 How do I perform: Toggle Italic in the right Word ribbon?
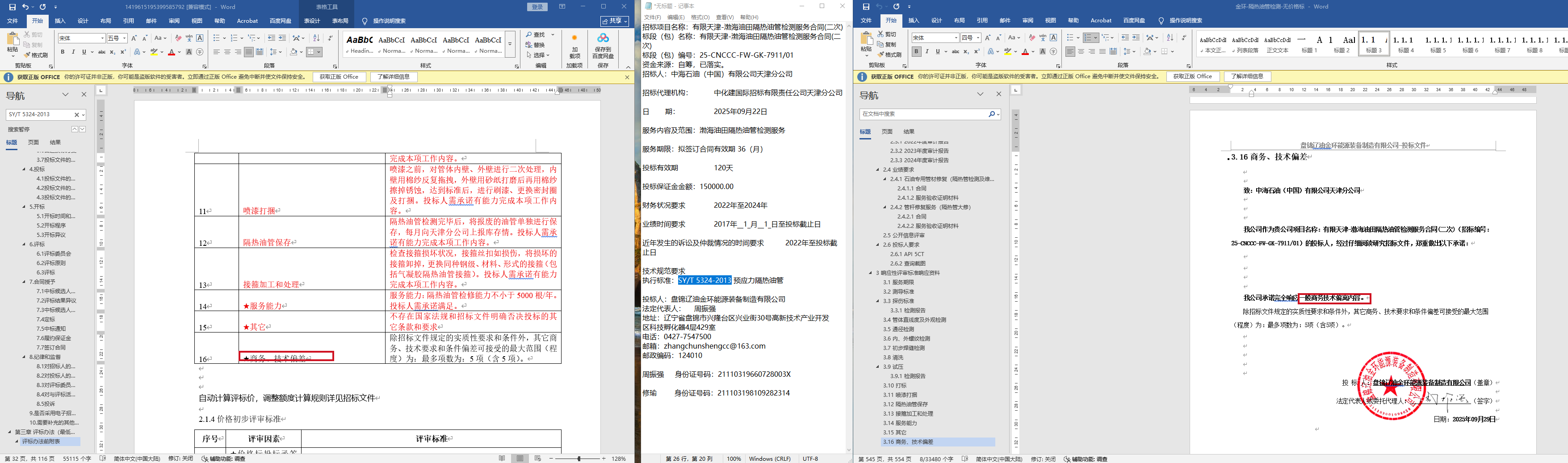click(x=927, y=52)
